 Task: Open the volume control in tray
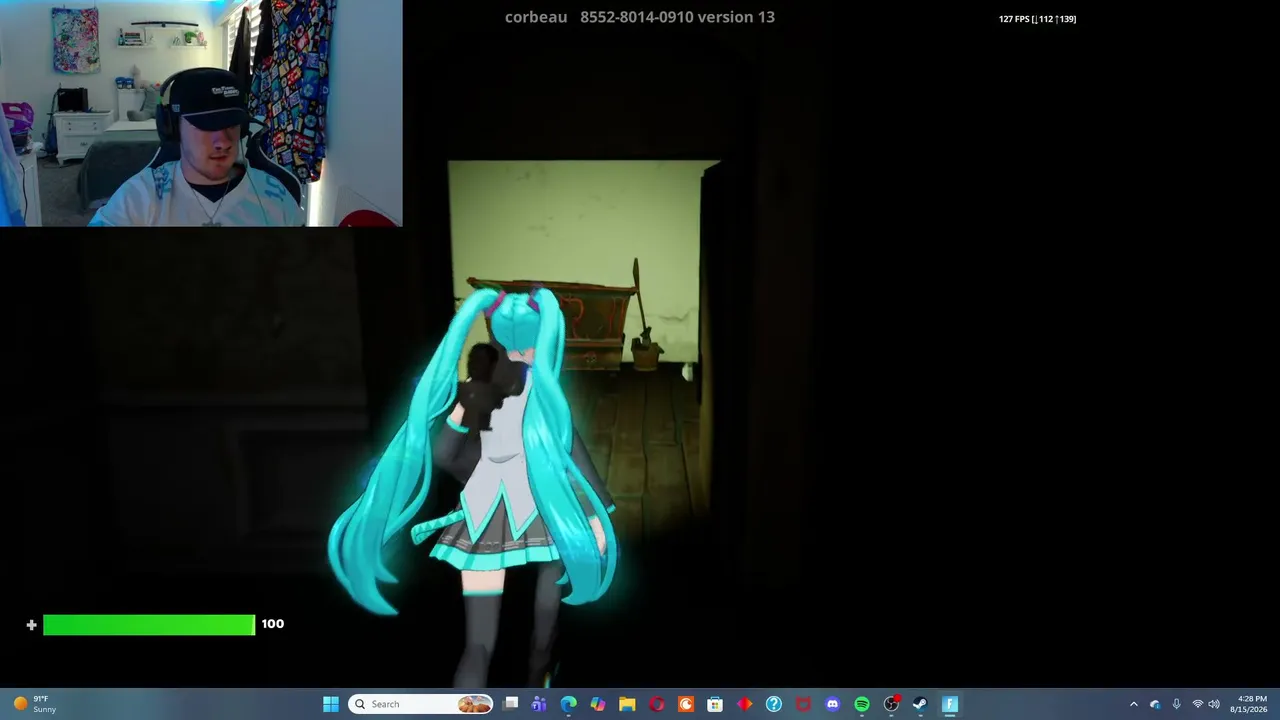coord(1214,704)
